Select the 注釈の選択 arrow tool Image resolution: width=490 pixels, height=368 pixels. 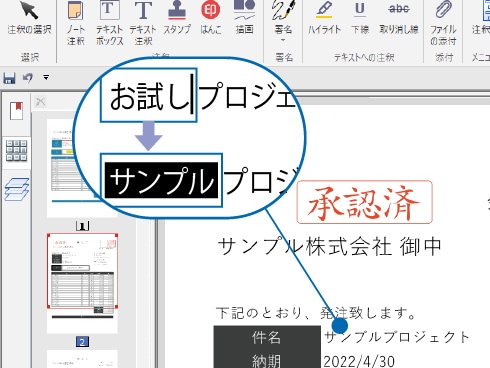point(29,18)
